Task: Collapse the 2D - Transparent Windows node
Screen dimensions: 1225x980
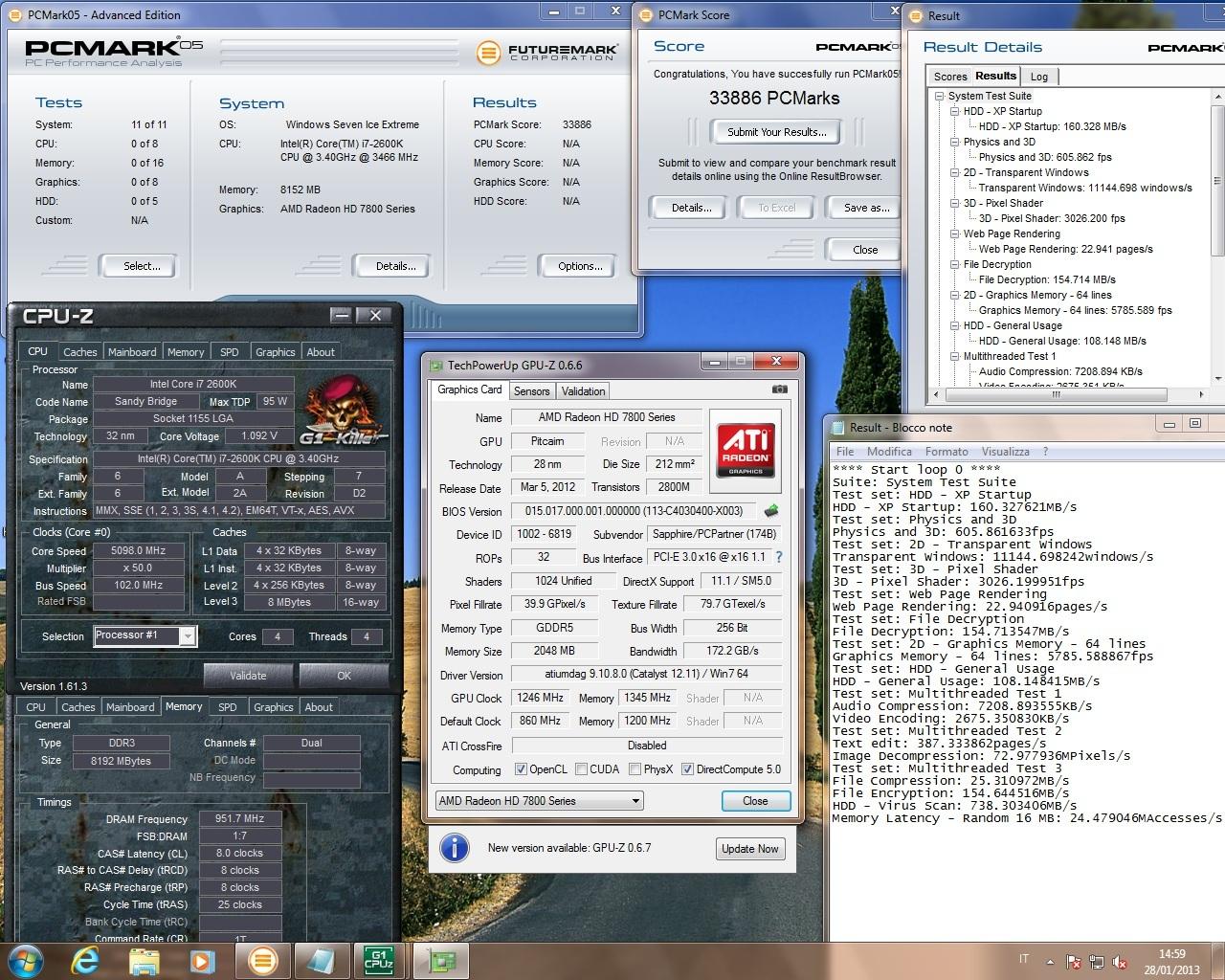Action: tap(955, 172)
